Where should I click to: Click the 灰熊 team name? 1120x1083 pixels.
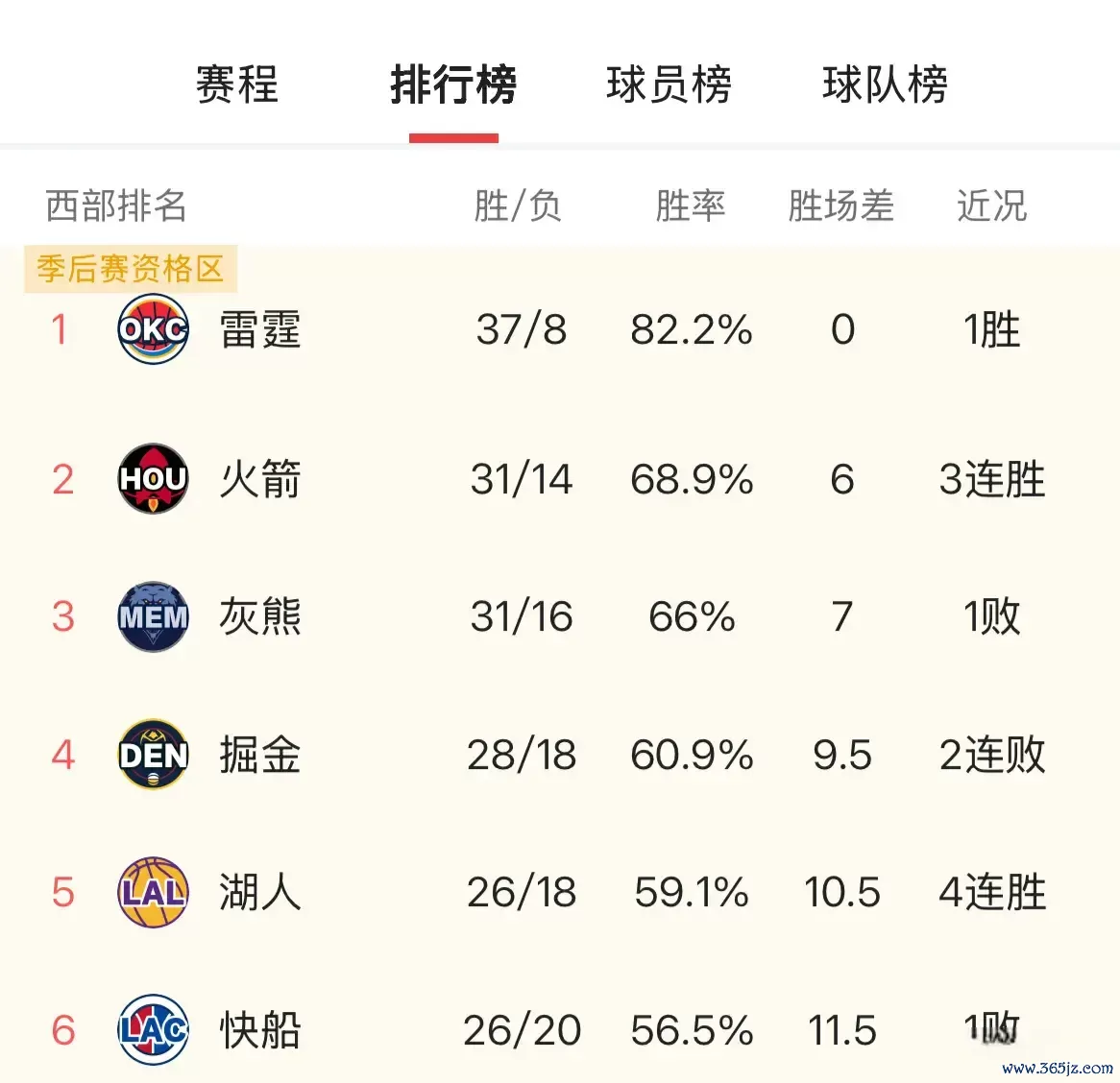click(x=260, y=616)
